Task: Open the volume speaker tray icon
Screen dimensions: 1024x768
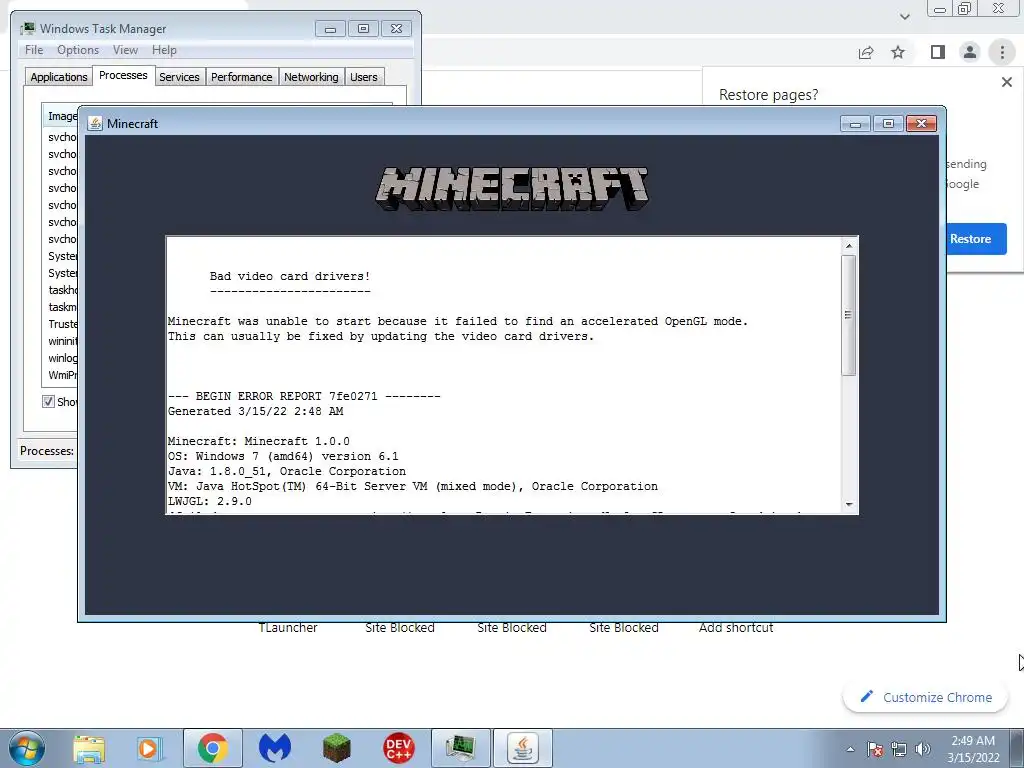Action: [923, 749]
